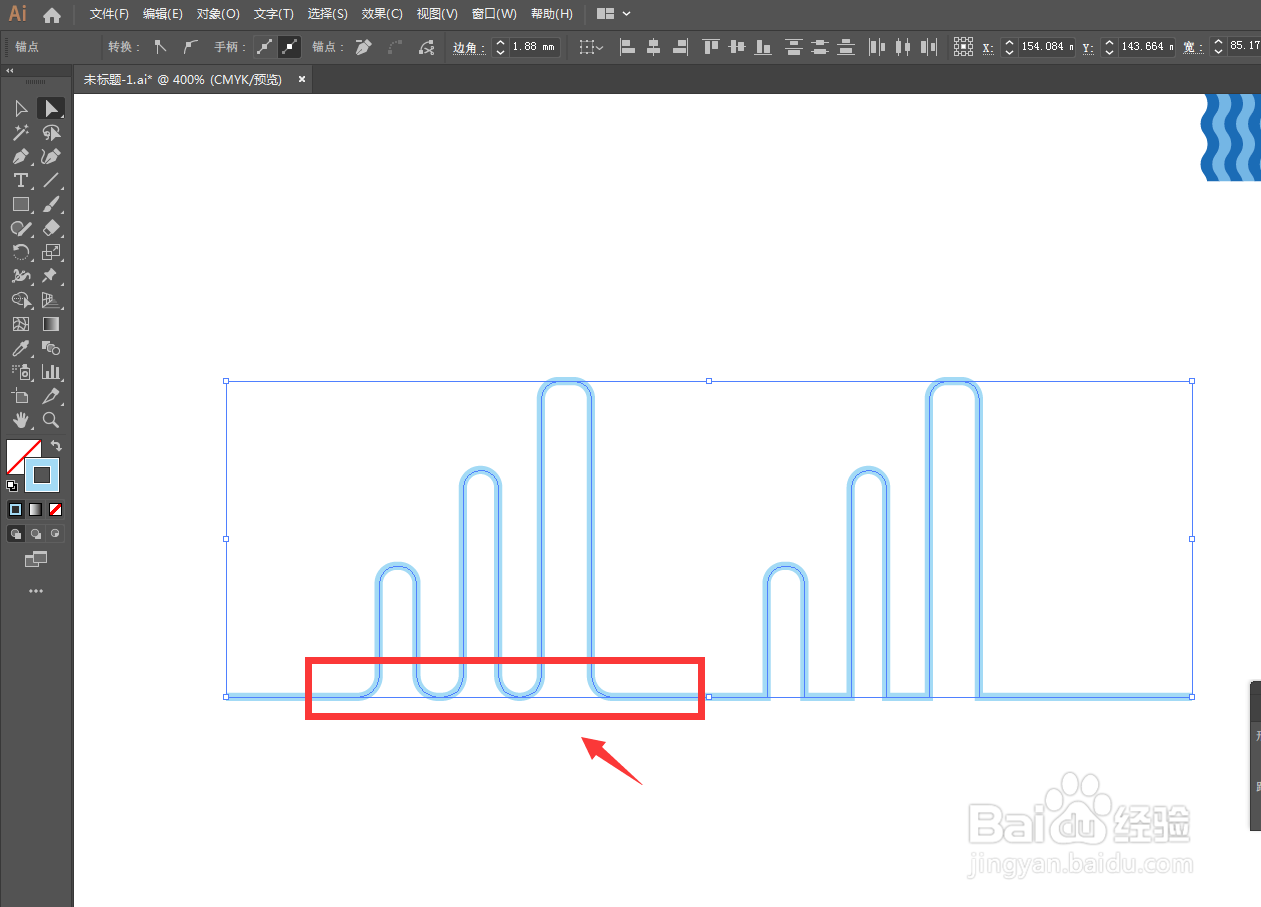1261x907 pixels.
Task: Select the Slice tool
Action: 51,396
